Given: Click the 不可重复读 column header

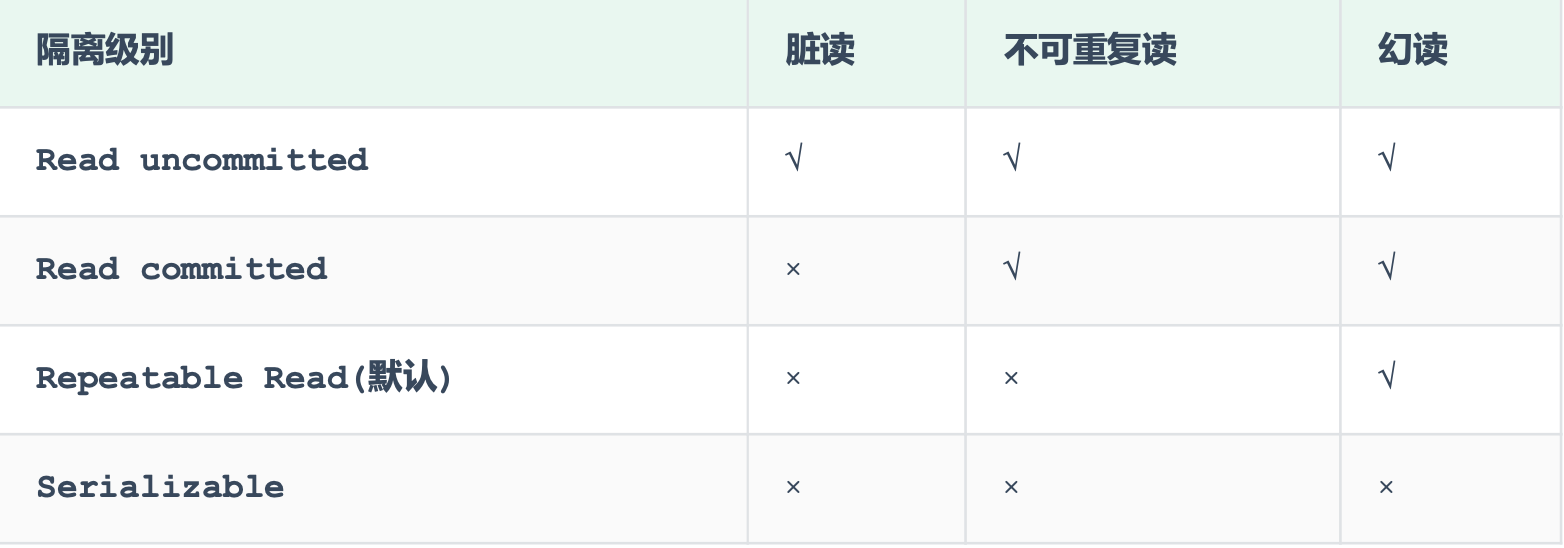Looking at the screenshot, I should [x=1089, y=51].
